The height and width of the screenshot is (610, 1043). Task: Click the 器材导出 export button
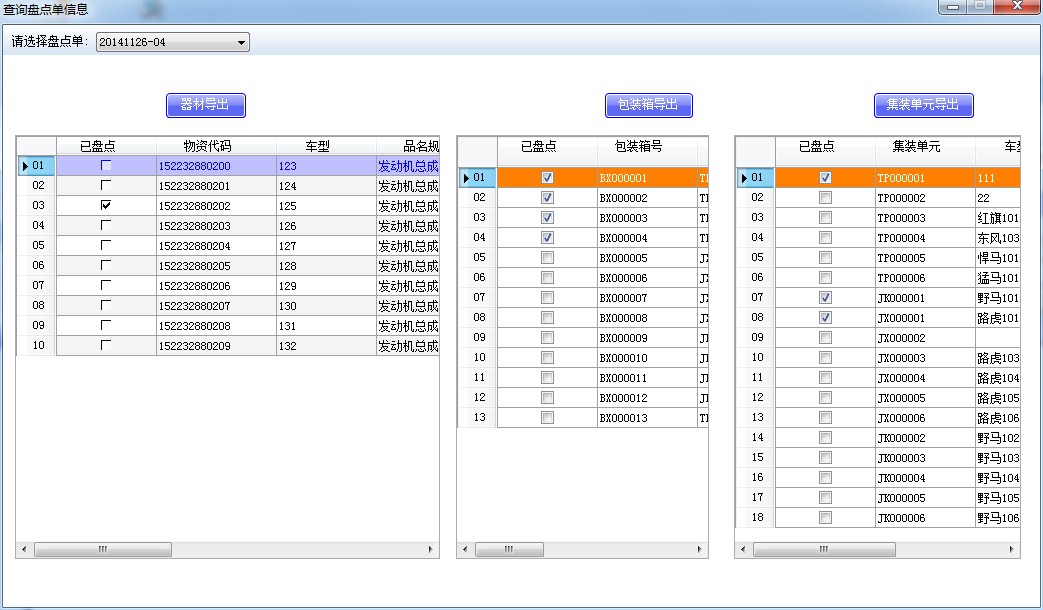205,105
